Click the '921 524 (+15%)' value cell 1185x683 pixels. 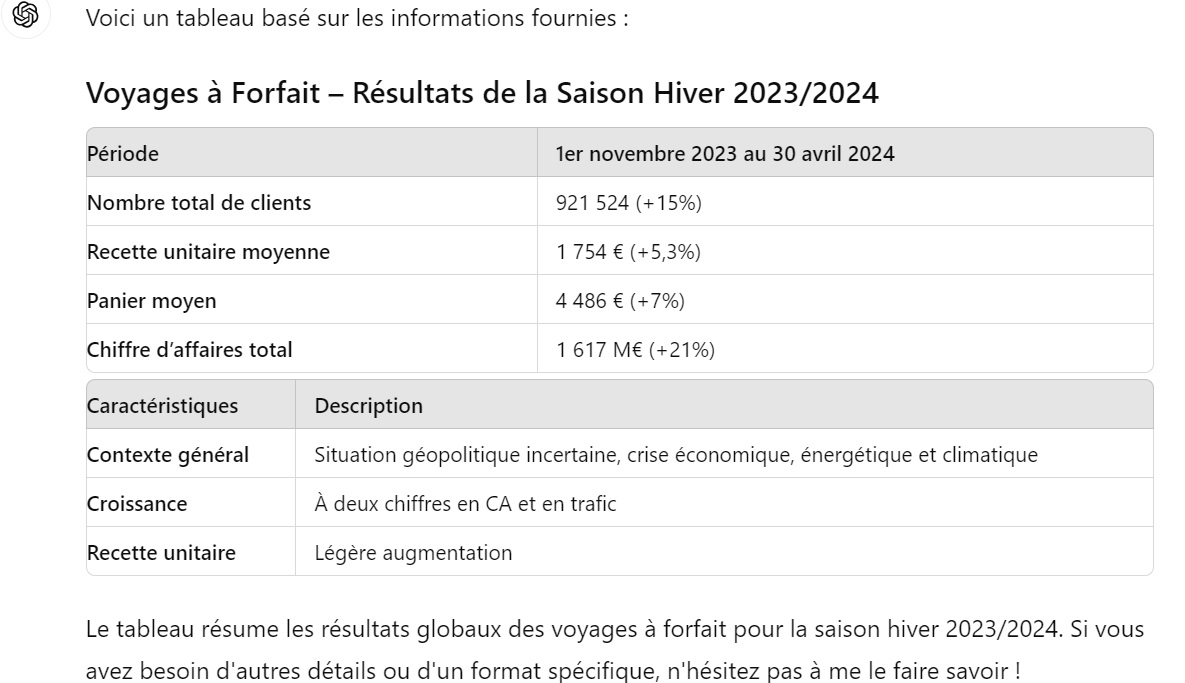coord(629,203)
